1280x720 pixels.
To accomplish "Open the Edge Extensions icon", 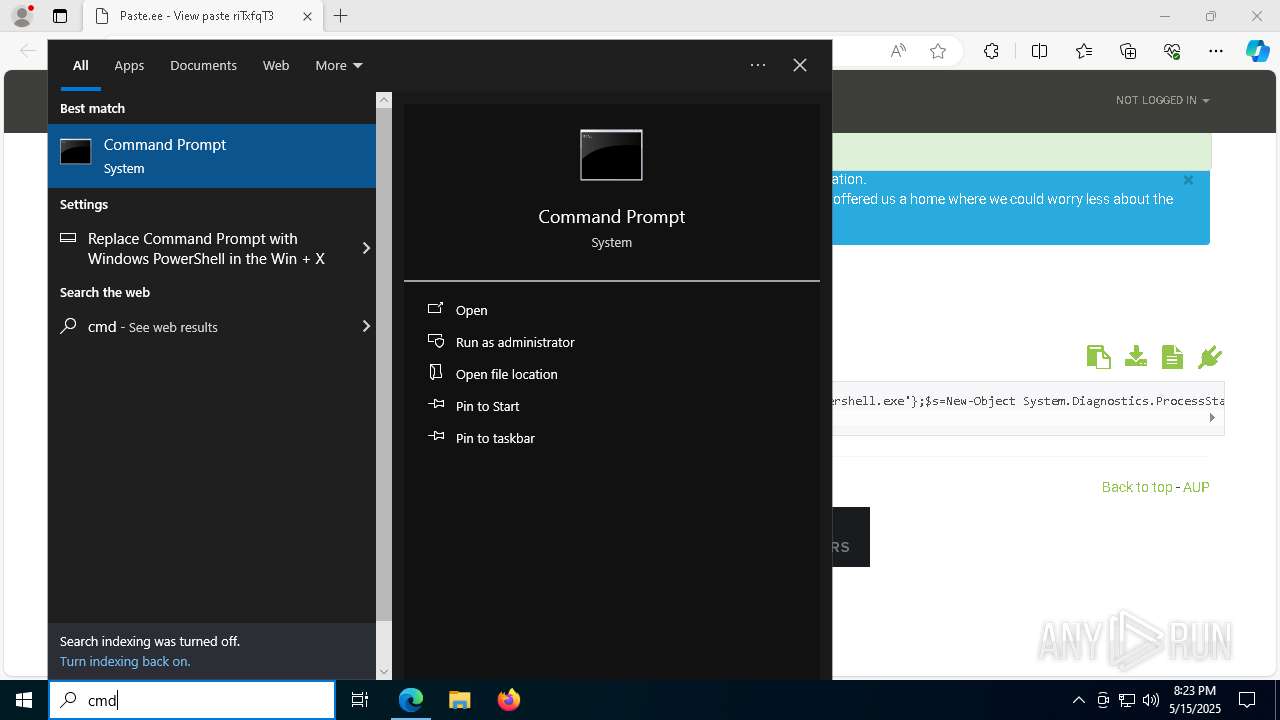I will click(991, 51).
